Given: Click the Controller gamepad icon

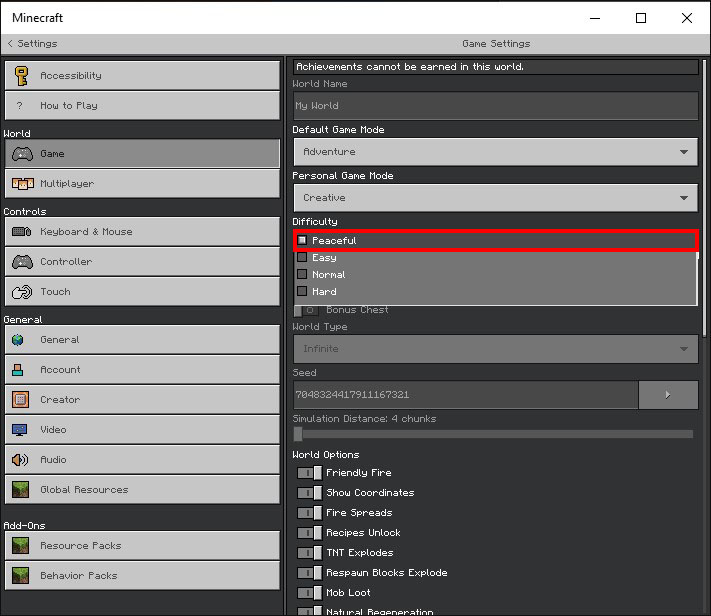Looking at the screenshot, I should (x=21, y=262).
